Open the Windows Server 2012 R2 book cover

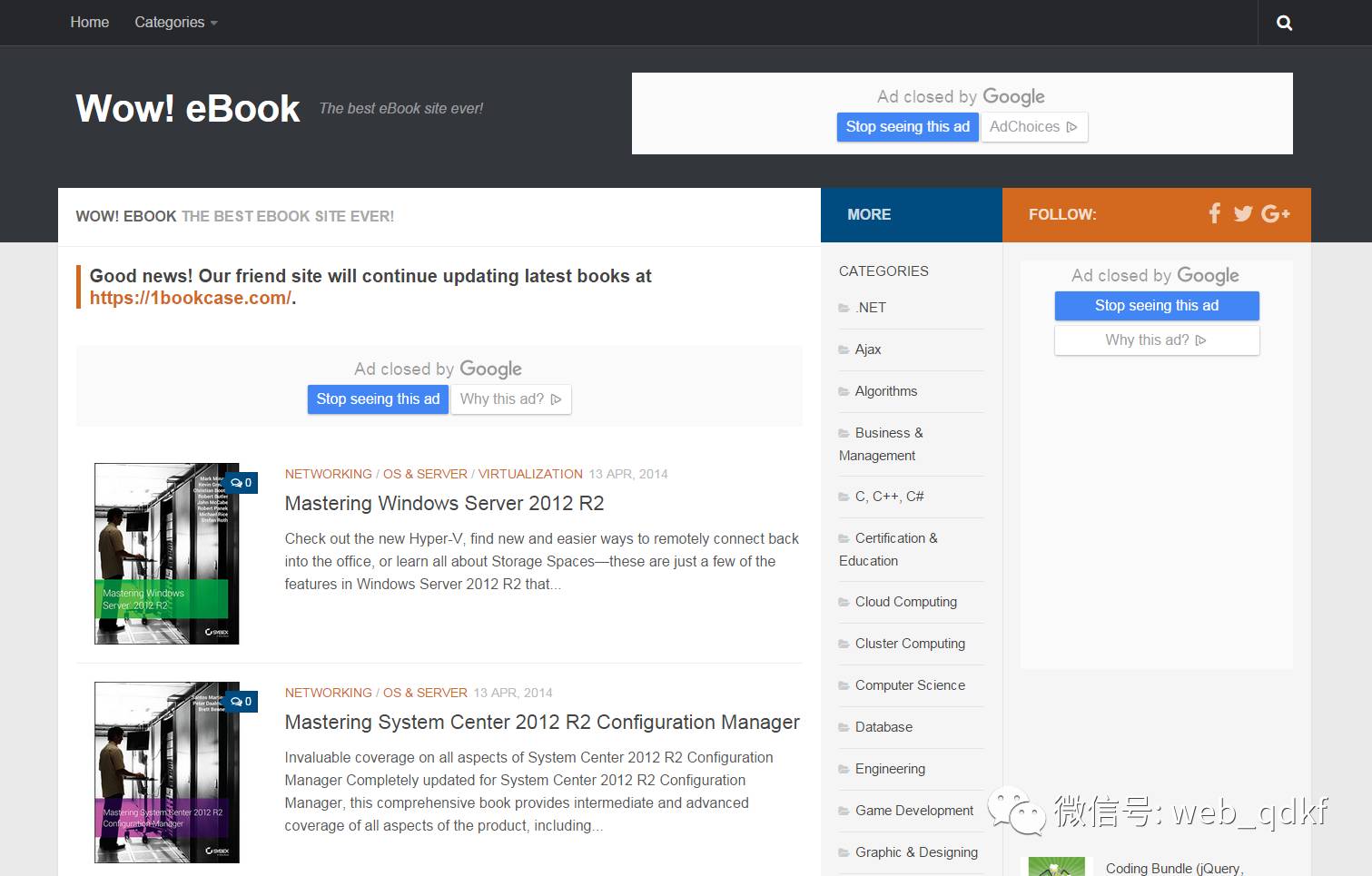click(x=167, y=554)
